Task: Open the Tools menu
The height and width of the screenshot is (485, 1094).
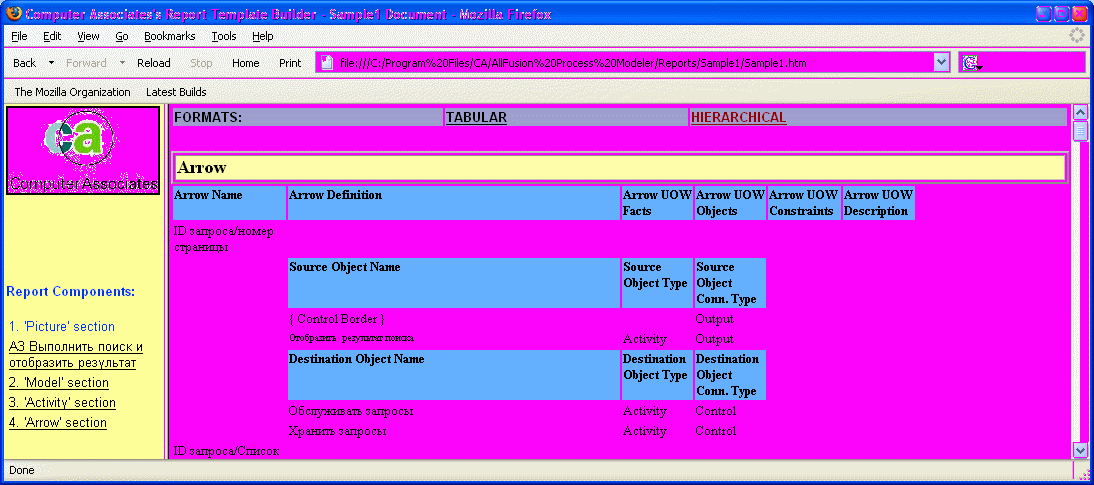Action: point(224,36)
